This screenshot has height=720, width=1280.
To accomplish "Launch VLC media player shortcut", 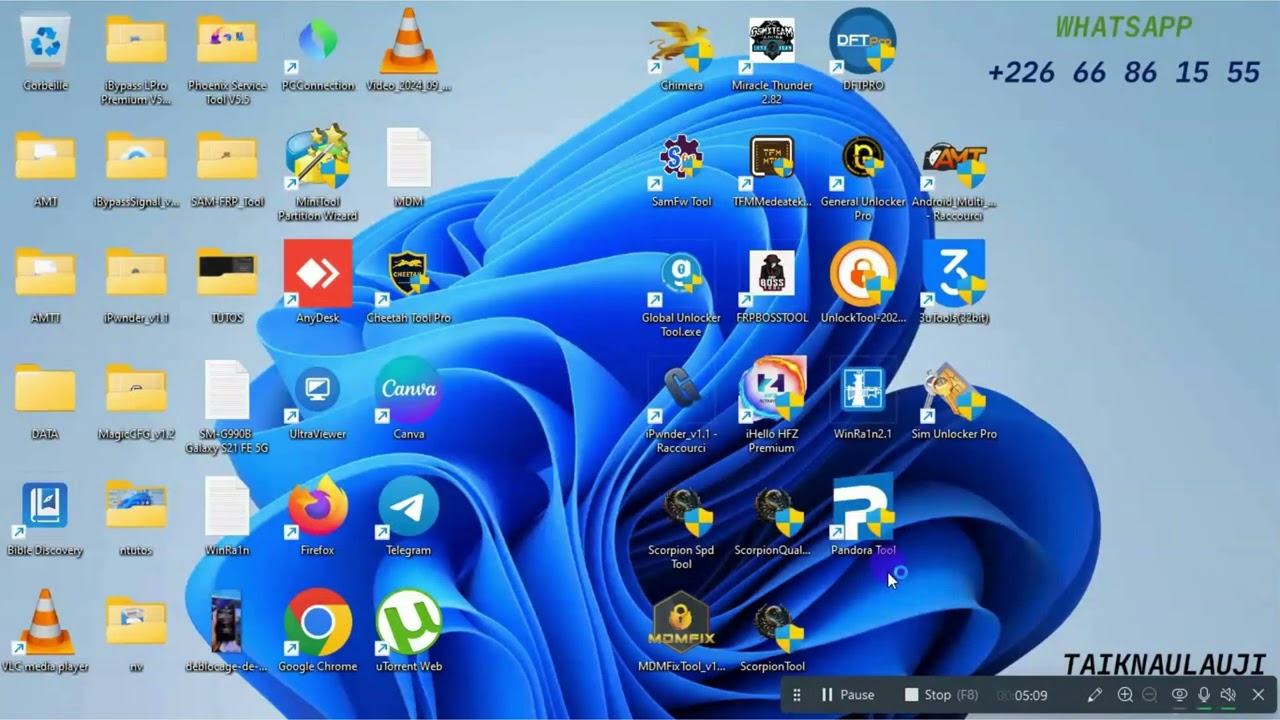I will 45,624.
